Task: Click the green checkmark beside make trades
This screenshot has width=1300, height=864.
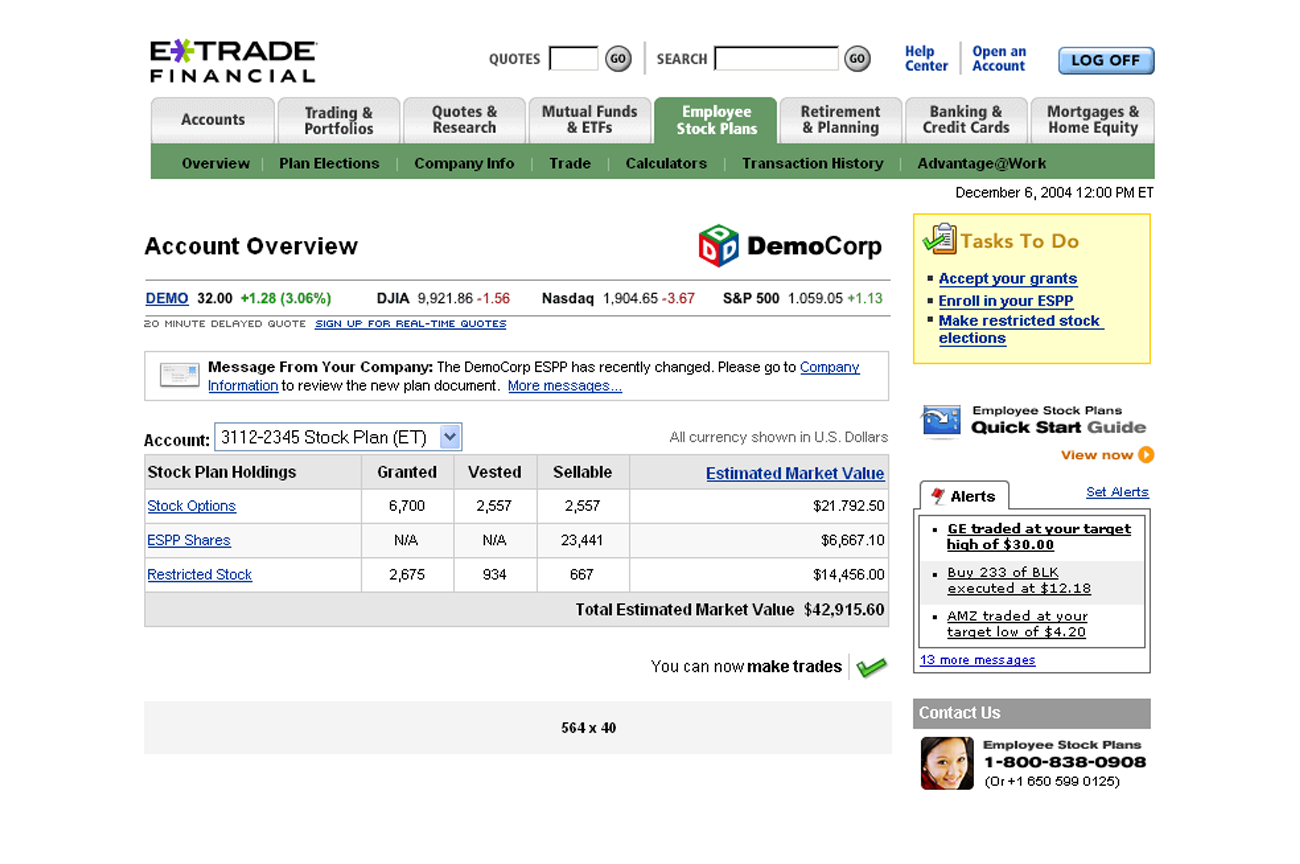Action: point(871,667)
